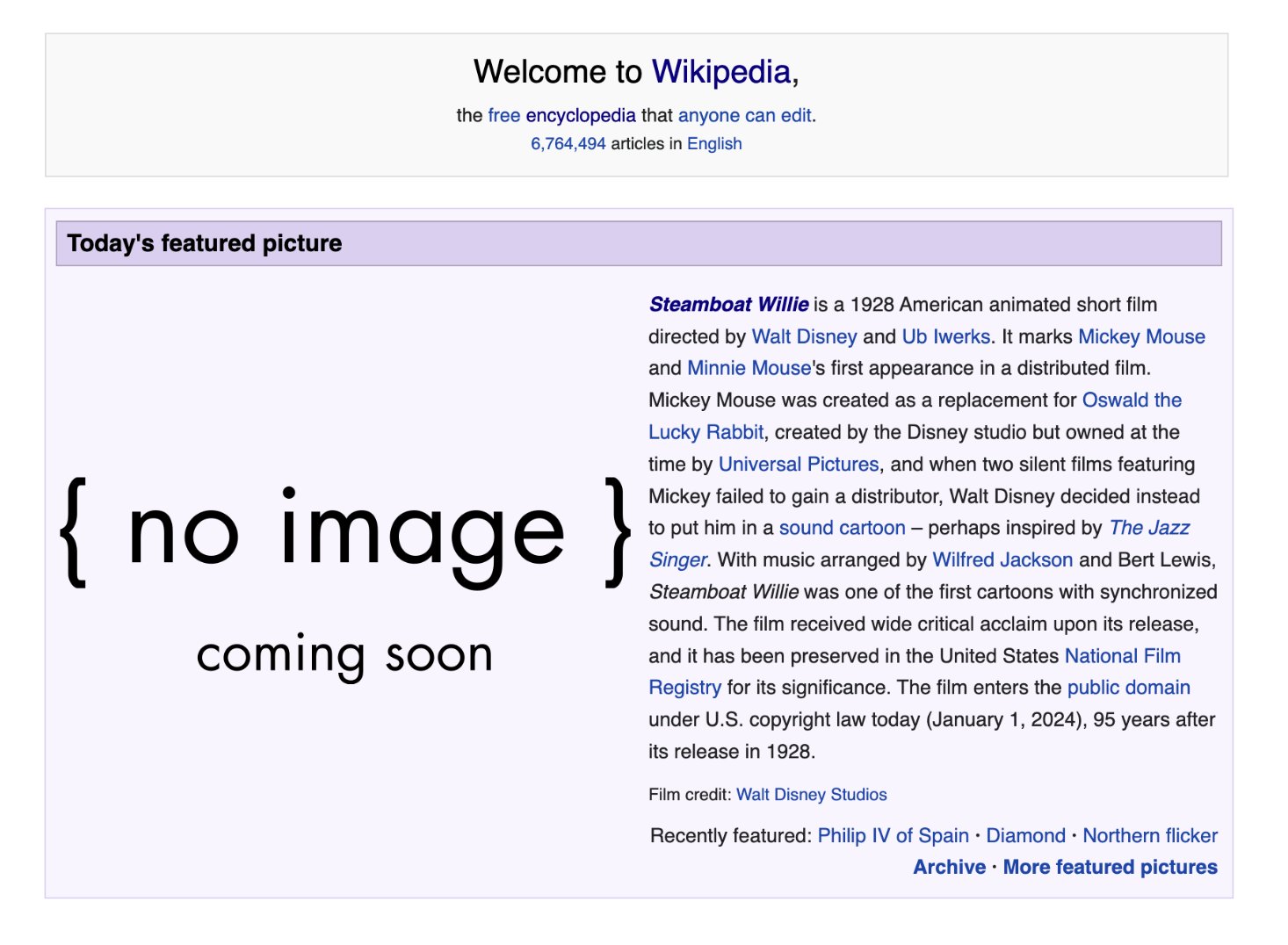Open the bold italic Steamboat Willie article link
Screen dimensions: 1288x945
pos(728,305)
